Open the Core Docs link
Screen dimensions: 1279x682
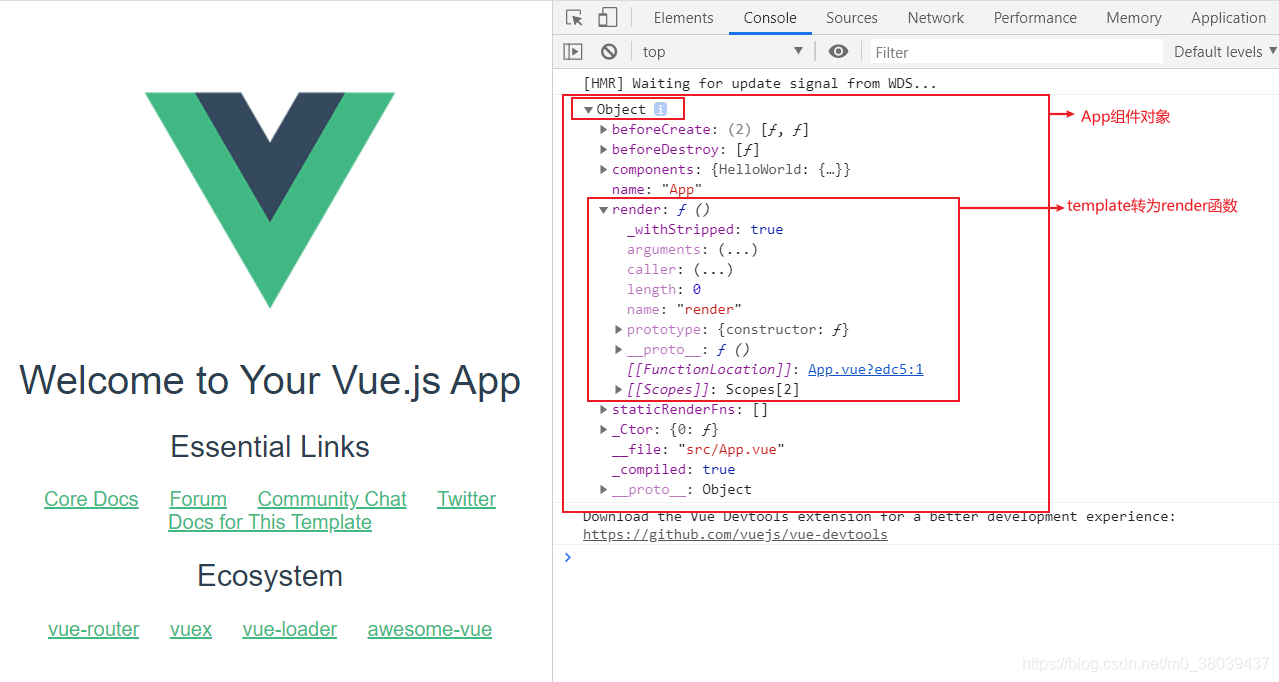[91, 499]
